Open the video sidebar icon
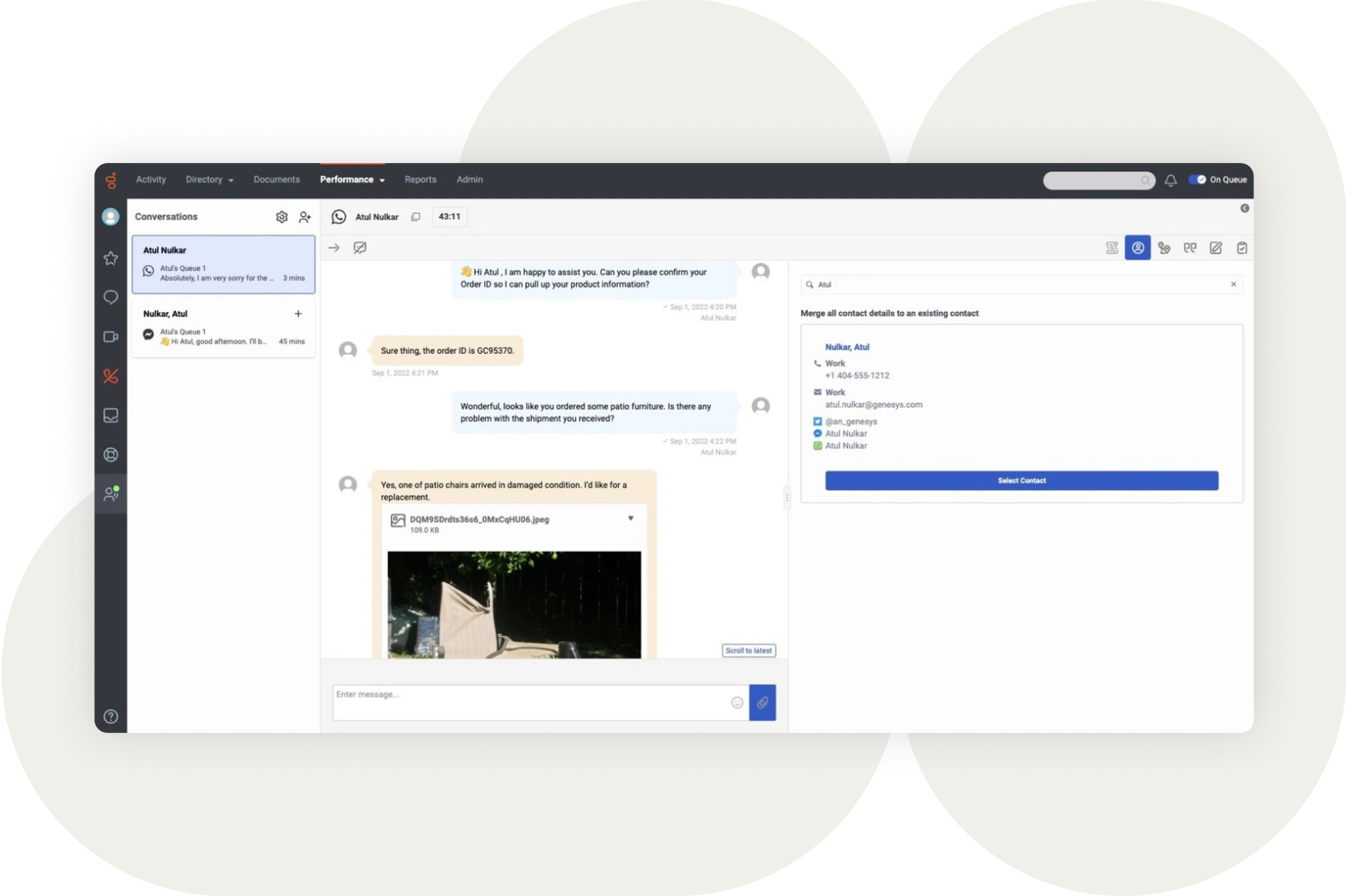Screen dimensions: 1346x896 [111, 337]
